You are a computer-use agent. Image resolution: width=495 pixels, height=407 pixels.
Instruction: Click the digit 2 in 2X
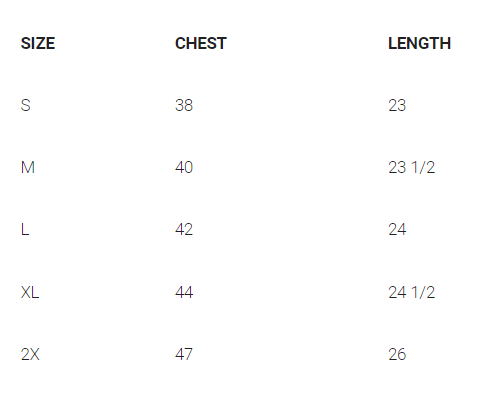point(25,354)
